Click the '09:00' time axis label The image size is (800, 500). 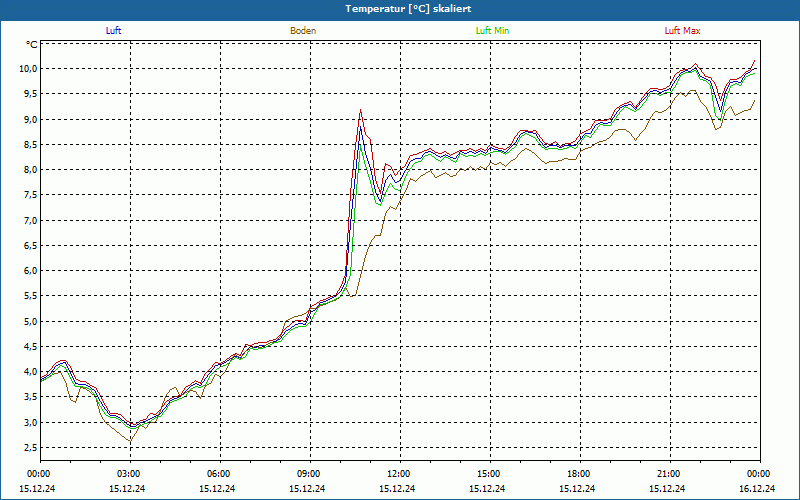tap(310, 474)
